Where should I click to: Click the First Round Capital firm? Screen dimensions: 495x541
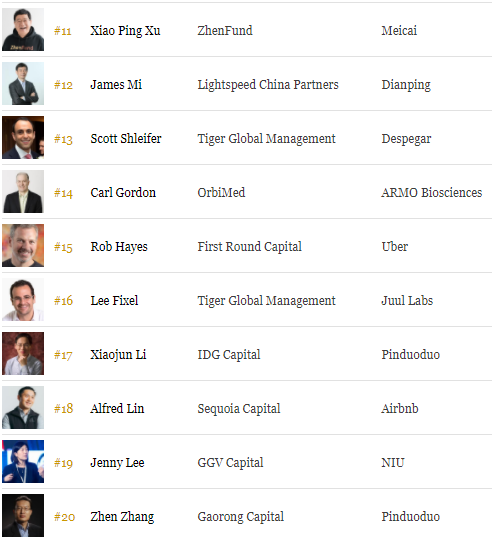click(250, 247)
